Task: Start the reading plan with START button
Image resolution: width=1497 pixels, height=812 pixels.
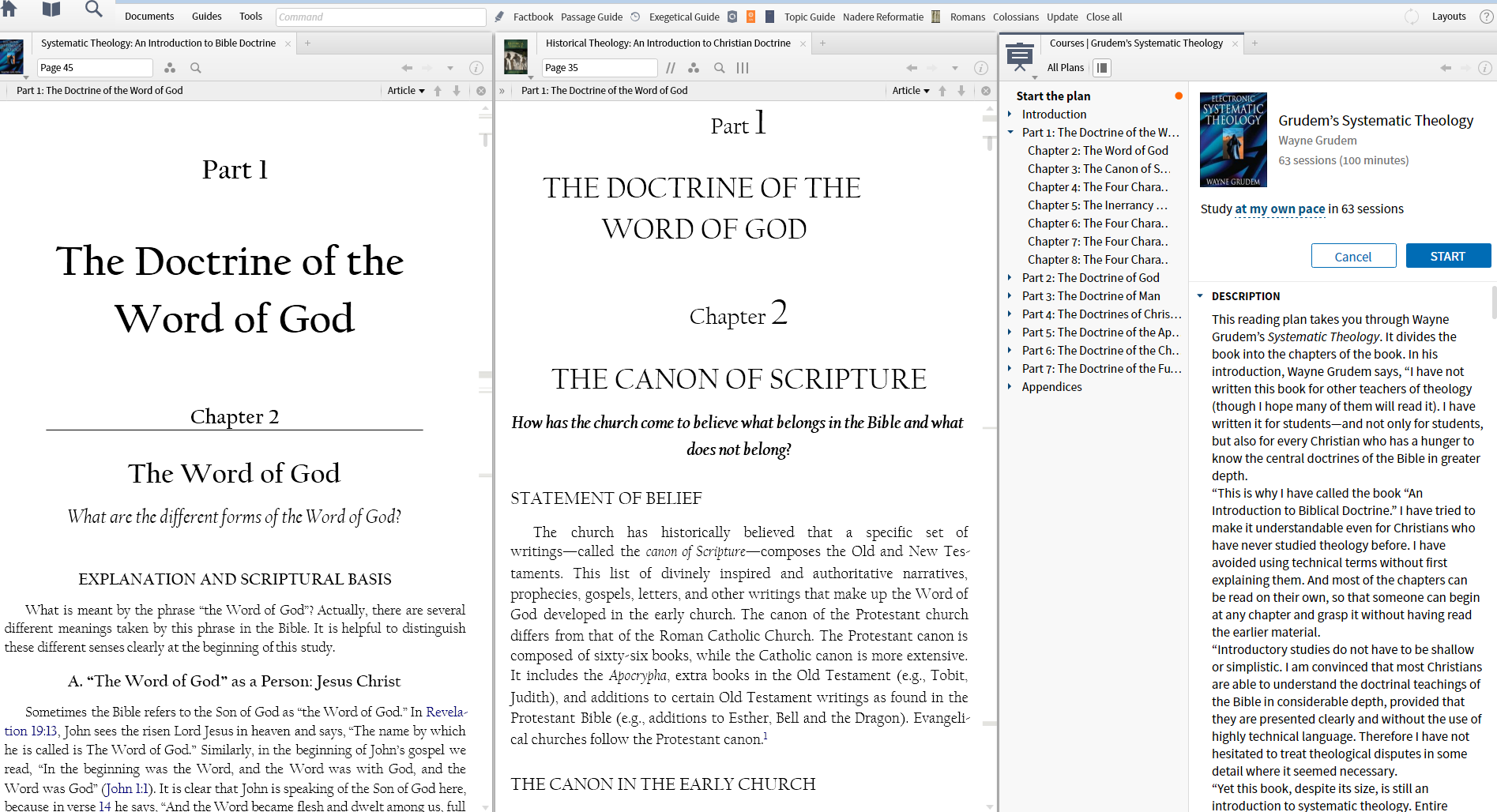Action: pyautogui.click(x=1448, y=256)
